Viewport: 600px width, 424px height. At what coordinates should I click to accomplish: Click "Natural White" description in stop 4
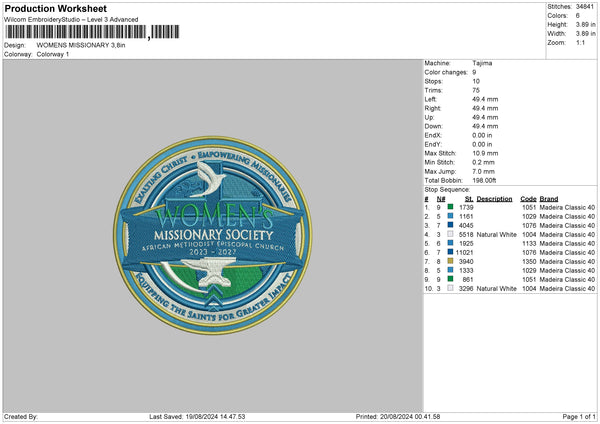tap(497, 235)
